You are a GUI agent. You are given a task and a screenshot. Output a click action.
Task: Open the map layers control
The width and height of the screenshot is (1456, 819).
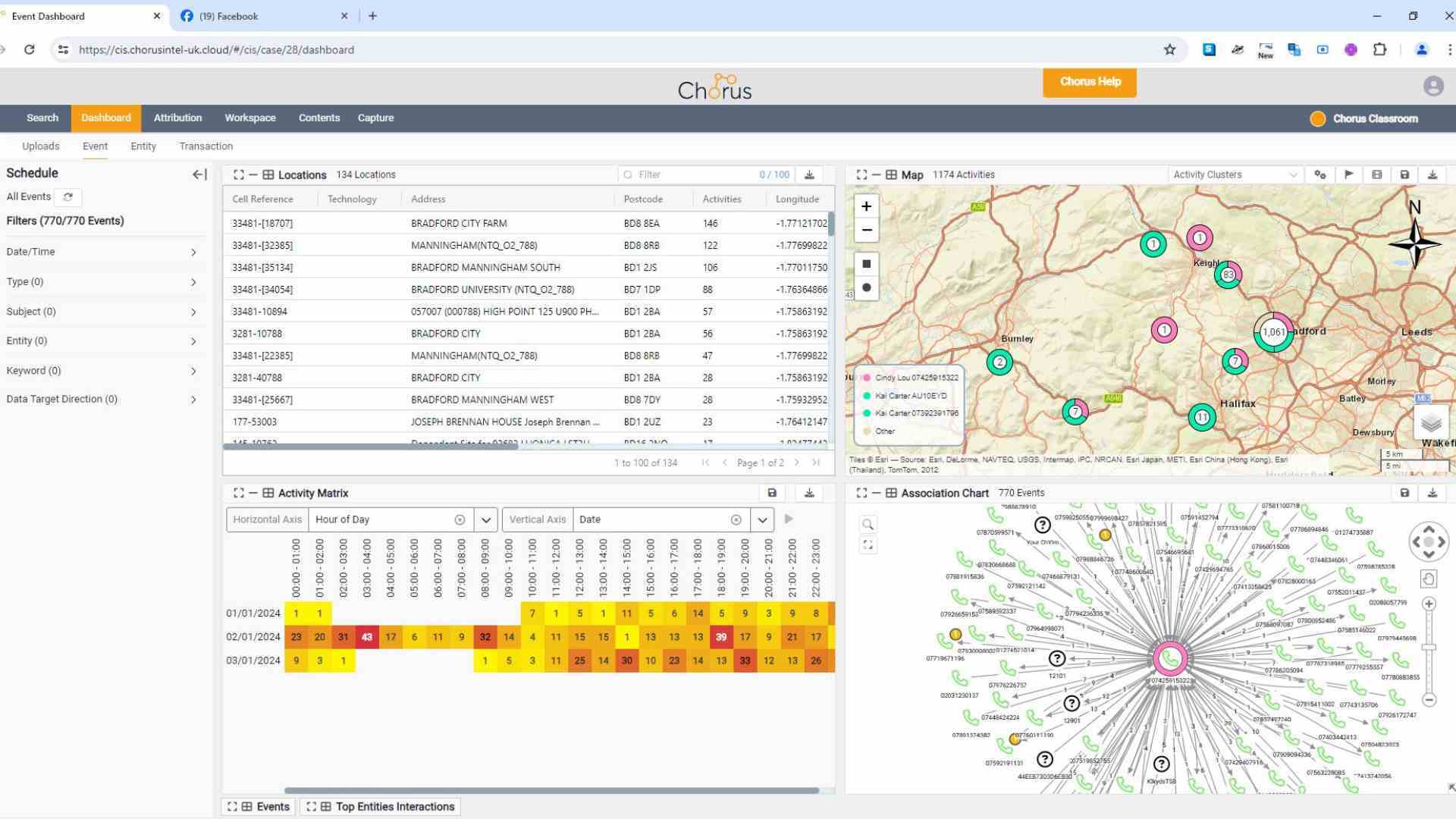(x=1430, y=422)
